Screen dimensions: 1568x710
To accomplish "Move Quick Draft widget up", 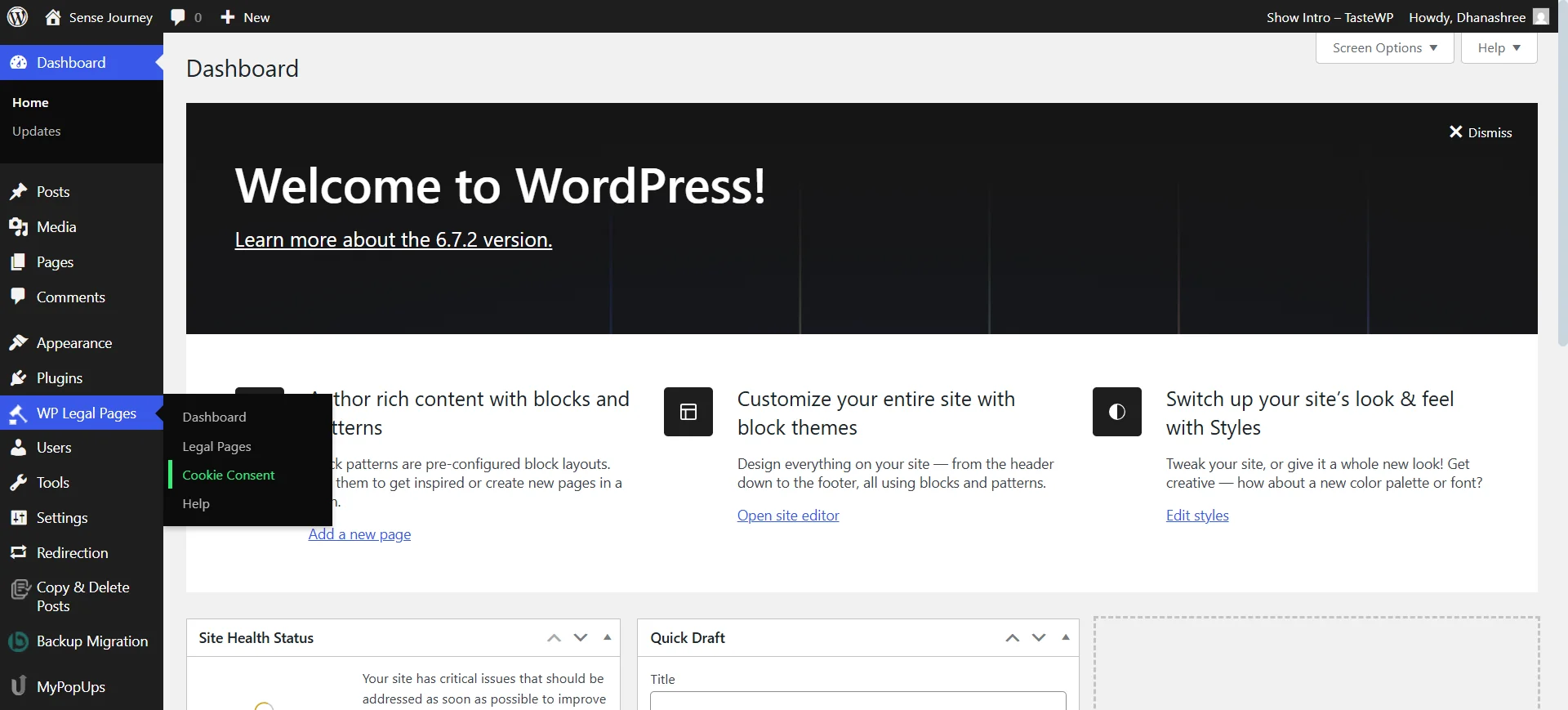I will (x=1013, y=638).
